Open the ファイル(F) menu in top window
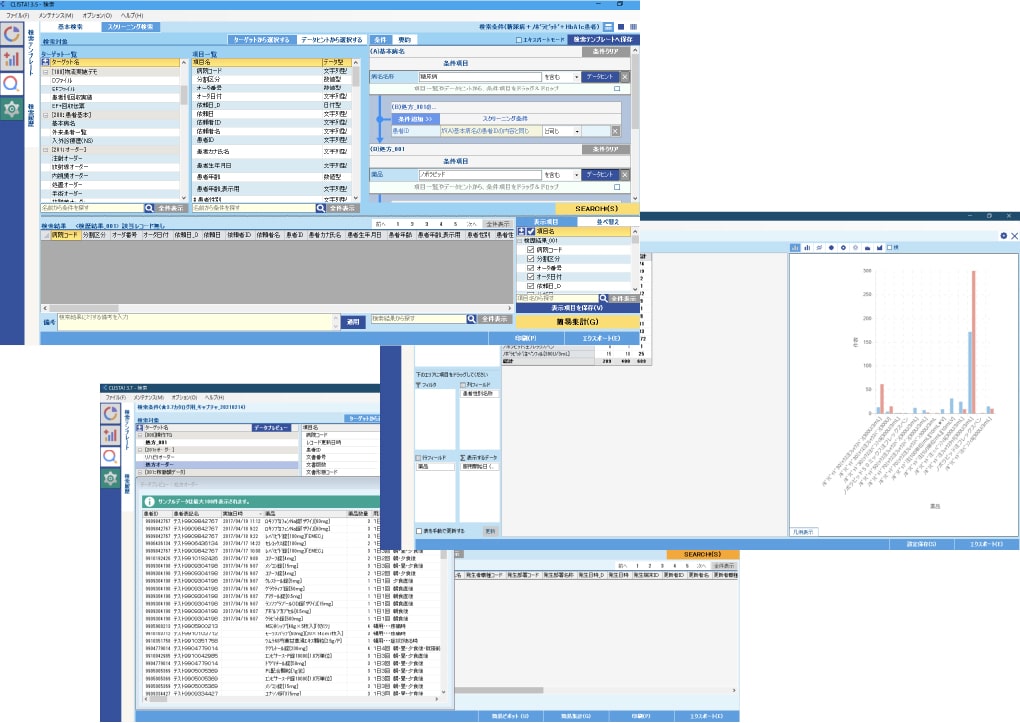 [x=17, y=17]
